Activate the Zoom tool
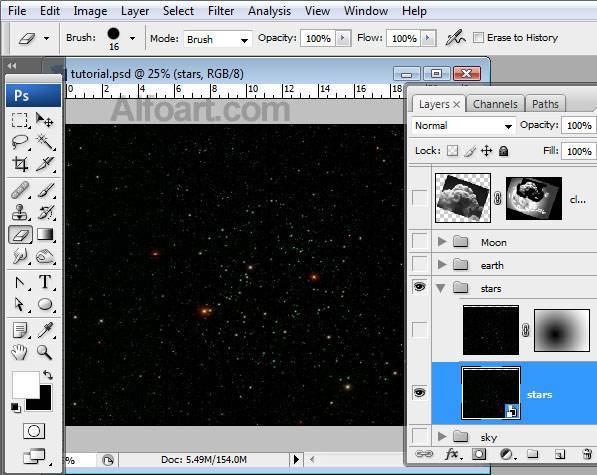Image resolution: width=597 pixels, height=475 pixels. 45,352
